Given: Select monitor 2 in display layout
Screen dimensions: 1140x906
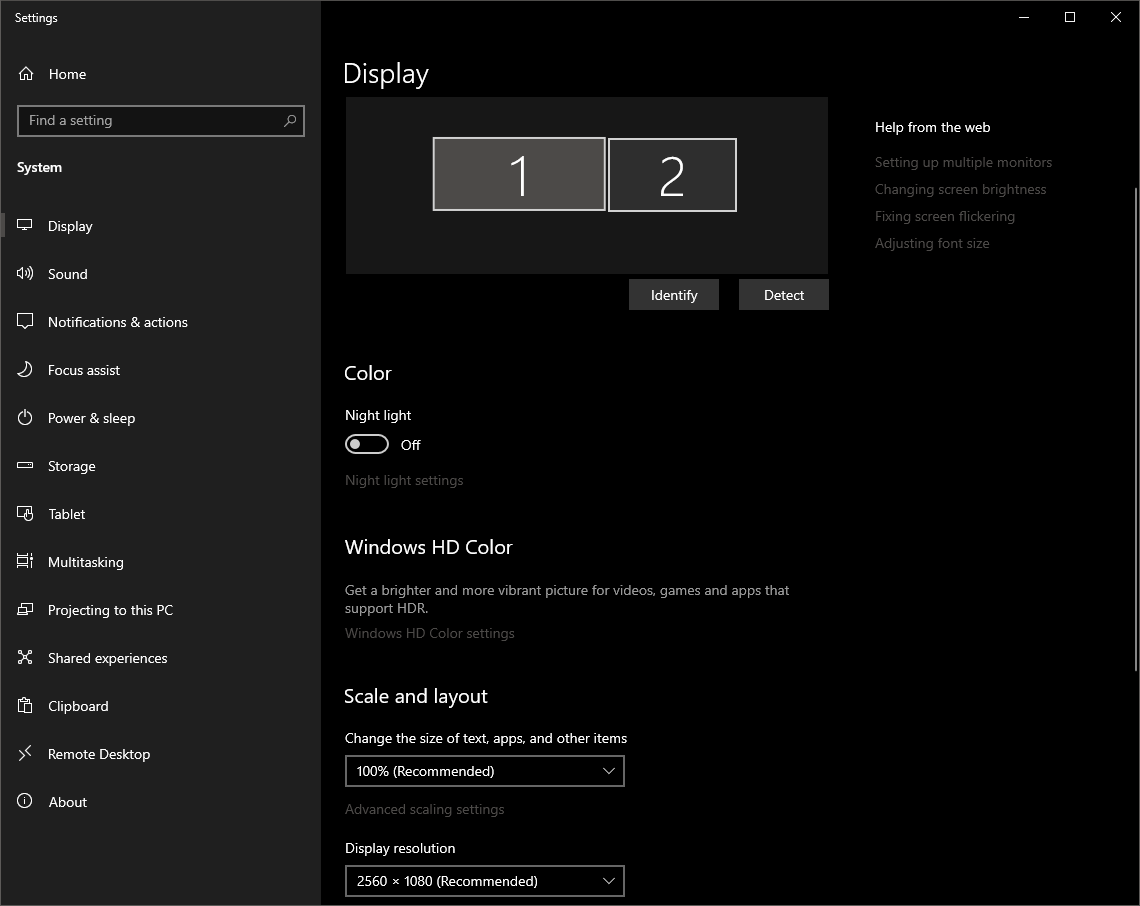Looking at the screenshot, I should tap(672, 175).
